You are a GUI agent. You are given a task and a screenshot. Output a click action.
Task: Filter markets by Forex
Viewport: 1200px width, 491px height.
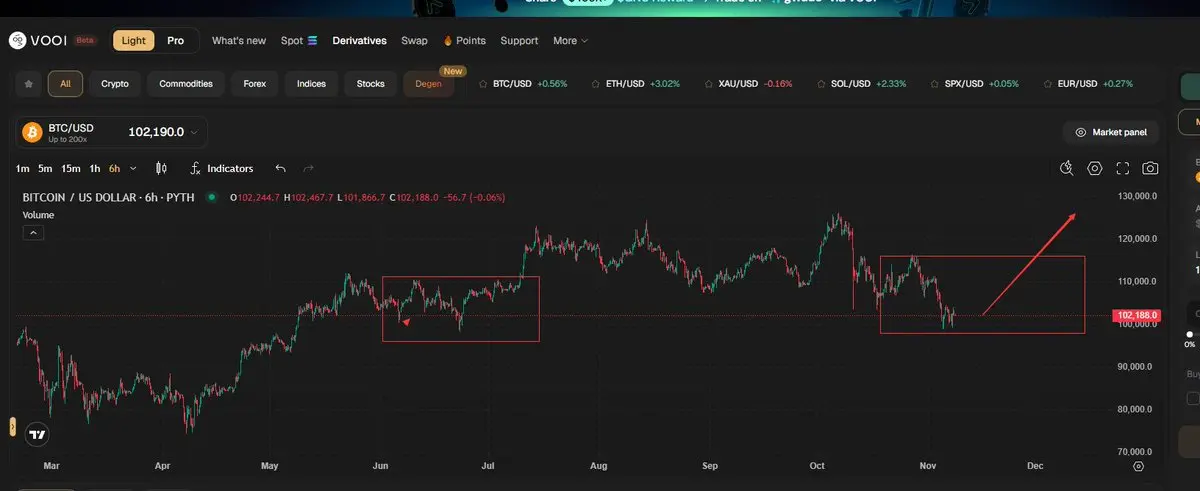(x=255, y=84)
